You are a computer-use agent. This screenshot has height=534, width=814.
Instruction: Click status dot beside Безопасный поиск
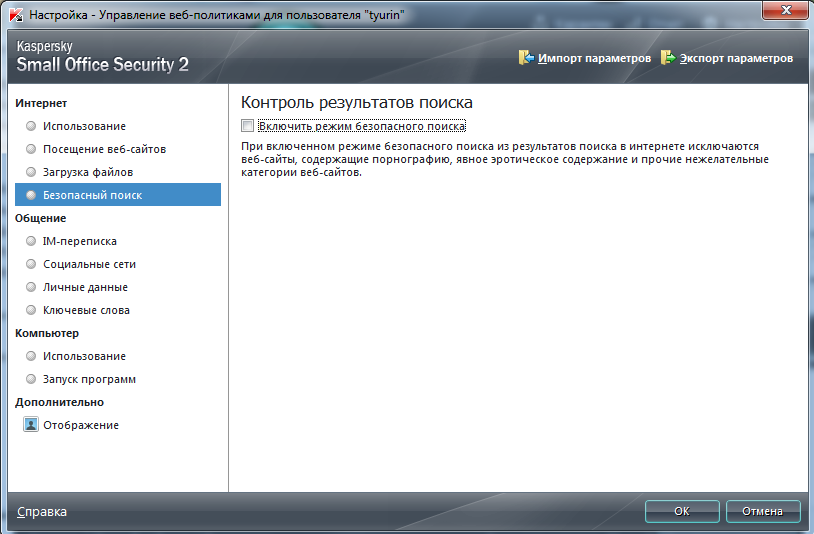[31, 195]
